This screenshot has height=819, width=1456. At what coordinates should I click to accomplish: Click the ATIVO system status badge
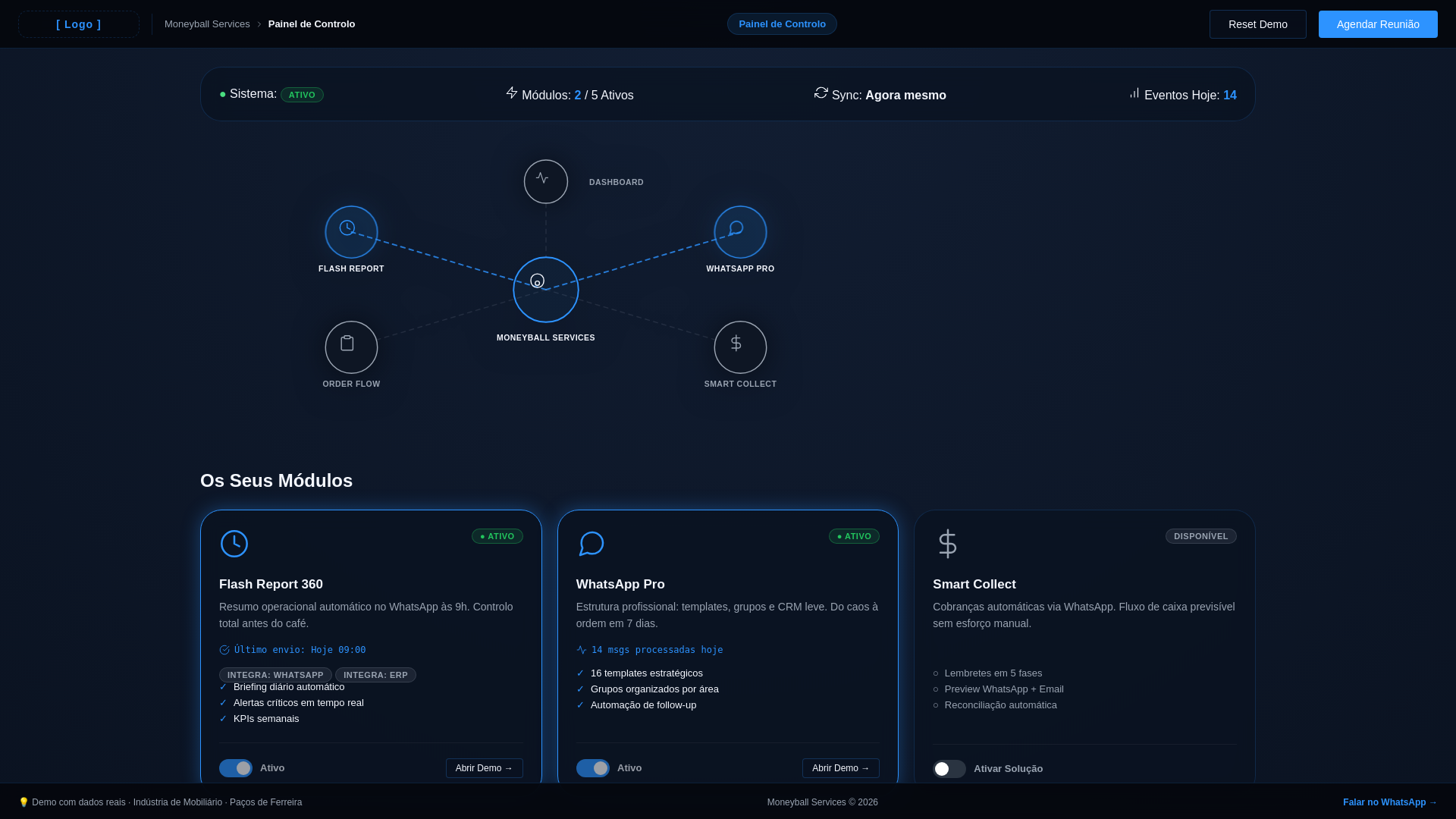click(x=302, y=95)
